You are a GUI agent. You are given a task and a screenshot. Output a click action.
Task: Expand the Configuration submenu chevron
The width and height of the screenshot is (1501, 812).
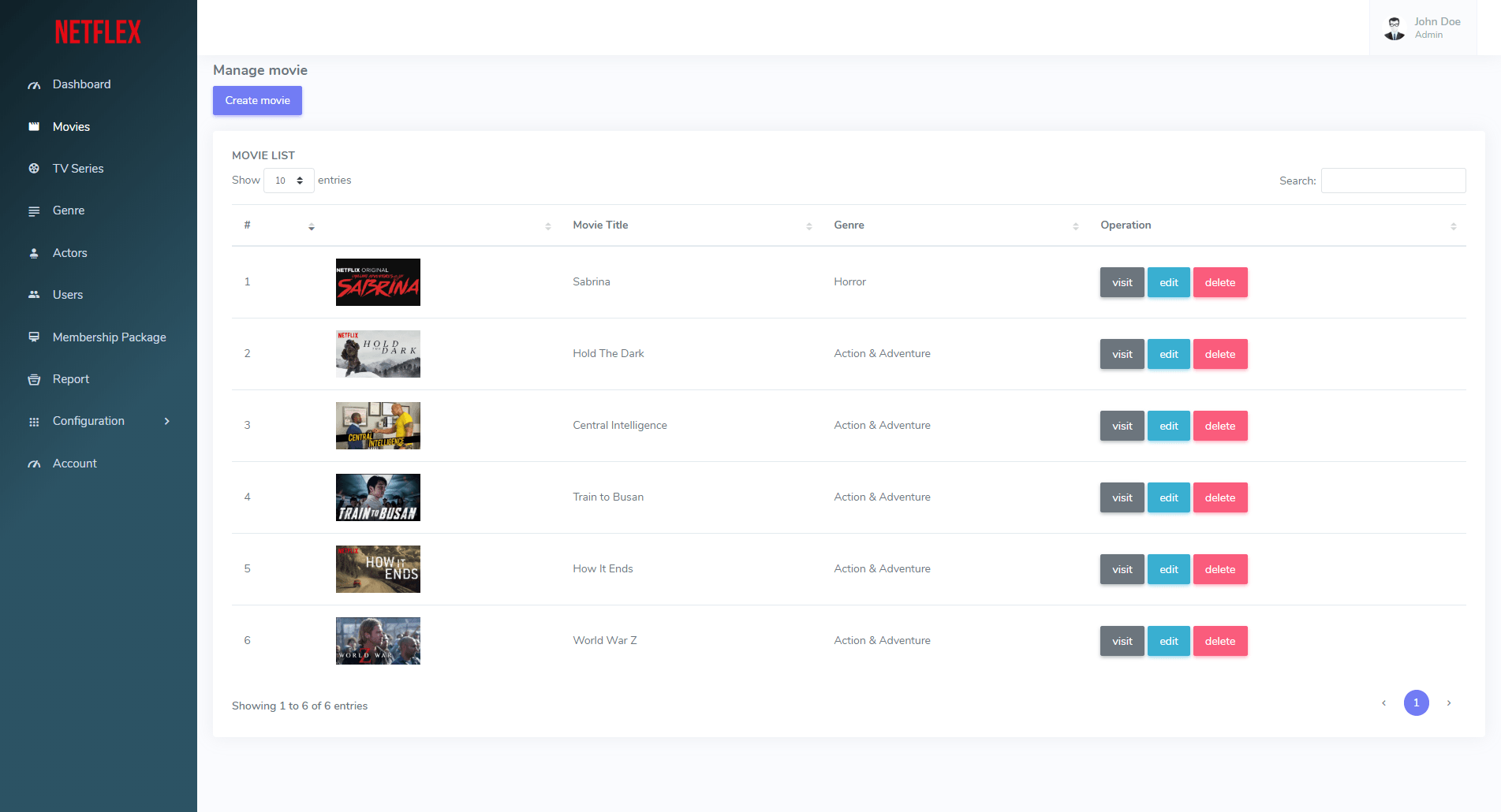(167, 421)
